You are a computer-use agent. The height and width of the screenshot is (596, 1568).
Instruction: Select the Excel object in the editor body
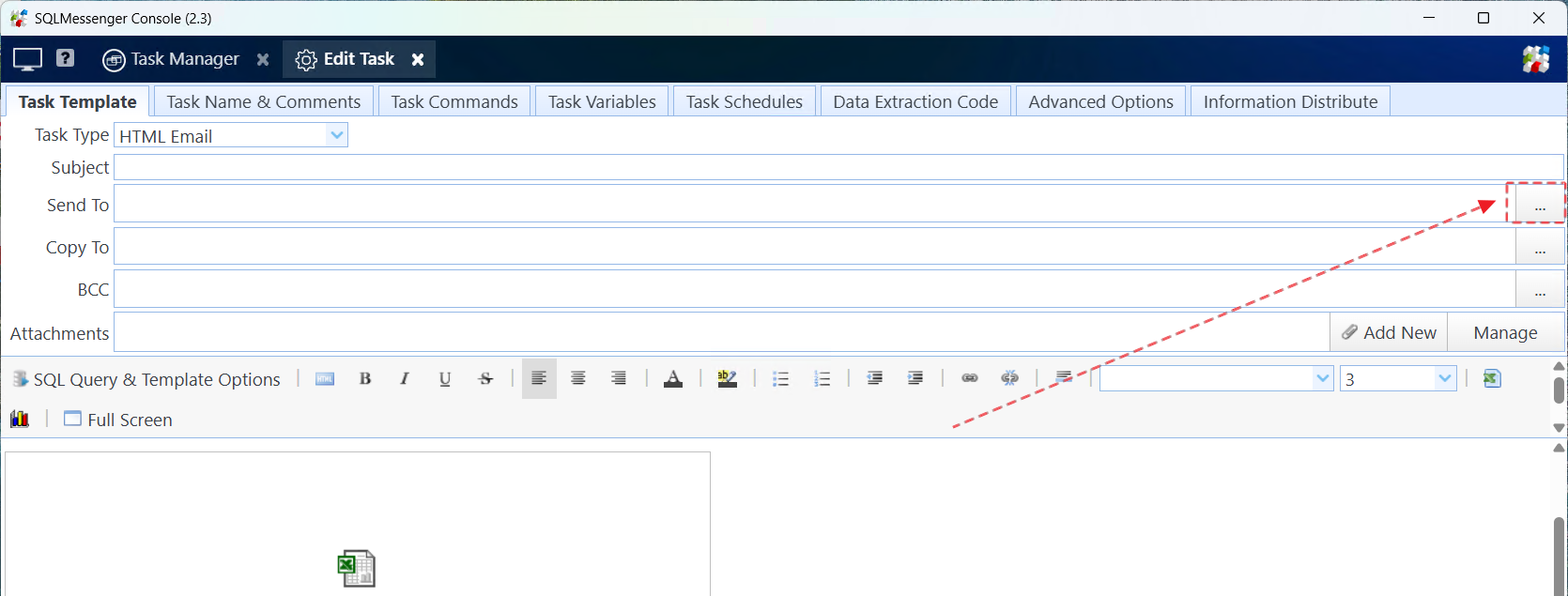point(357,569)
